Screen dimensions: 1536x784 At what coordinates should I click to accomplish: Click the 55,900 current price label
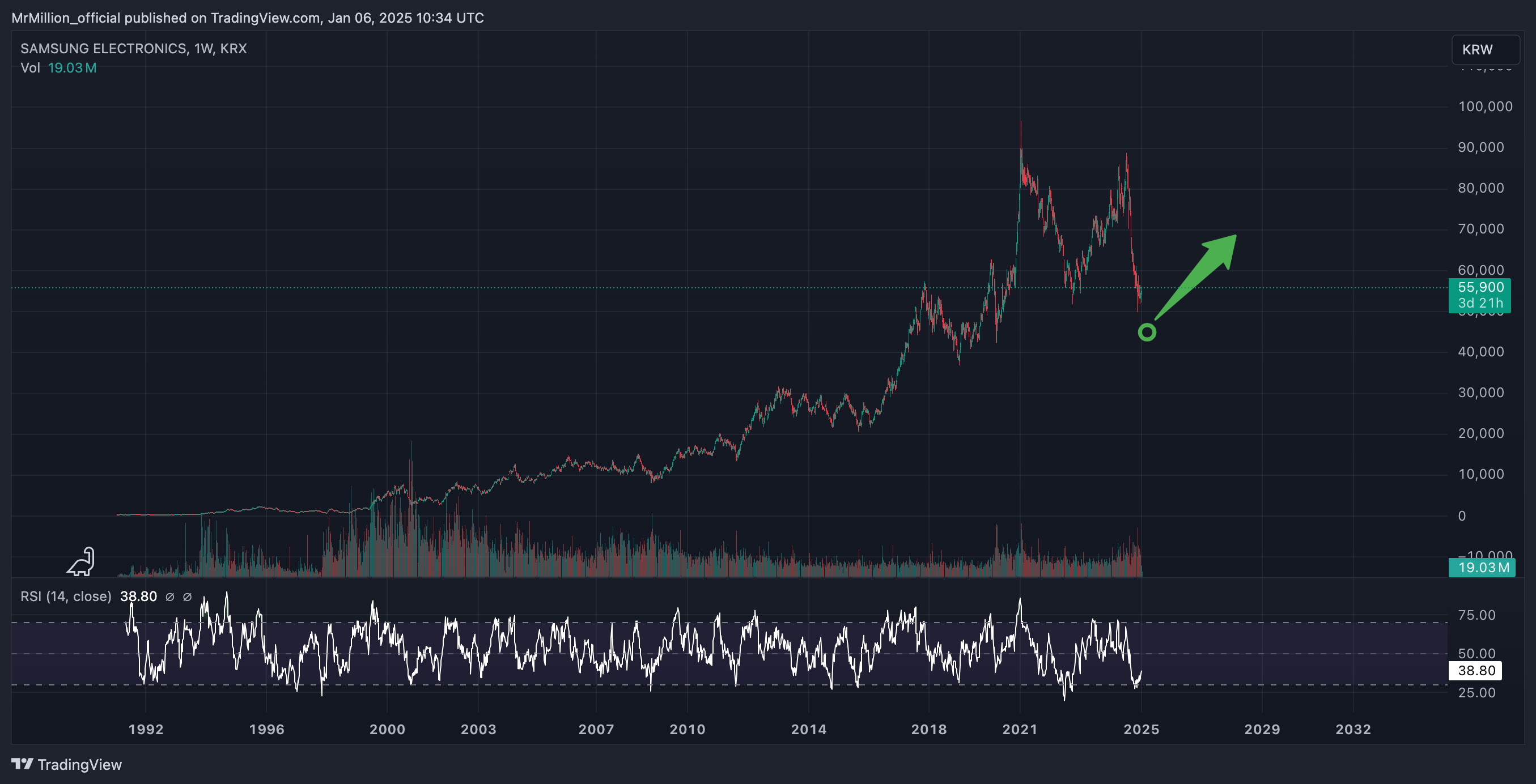[1480, 287]
